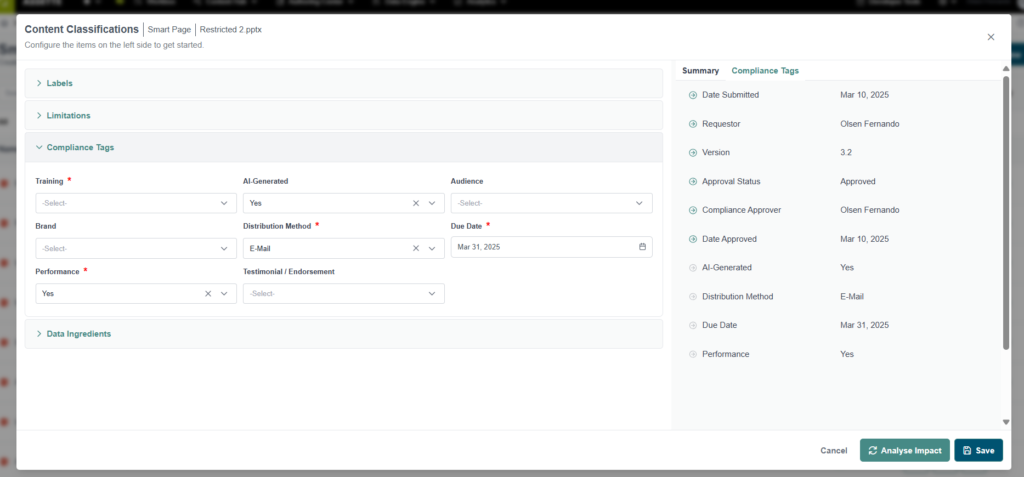This screenshot has width=1024, height=477.
Task: Click the summary panel vertical scrollbar
Action: pyautogui.click(x=1006, y=212)
